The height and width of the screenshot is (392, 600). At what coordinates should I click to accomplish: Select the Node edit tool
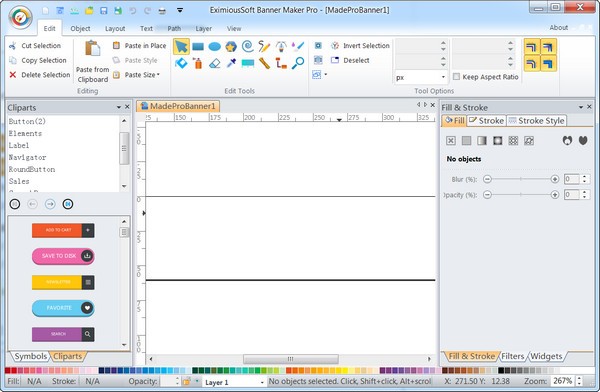coord(181,63)
